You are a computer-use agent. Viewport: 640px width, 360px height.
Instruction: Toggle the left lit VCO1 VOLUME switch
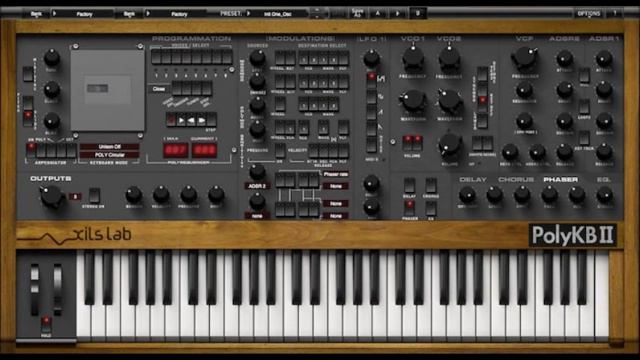pyautogui.click(x=407, y=143)
